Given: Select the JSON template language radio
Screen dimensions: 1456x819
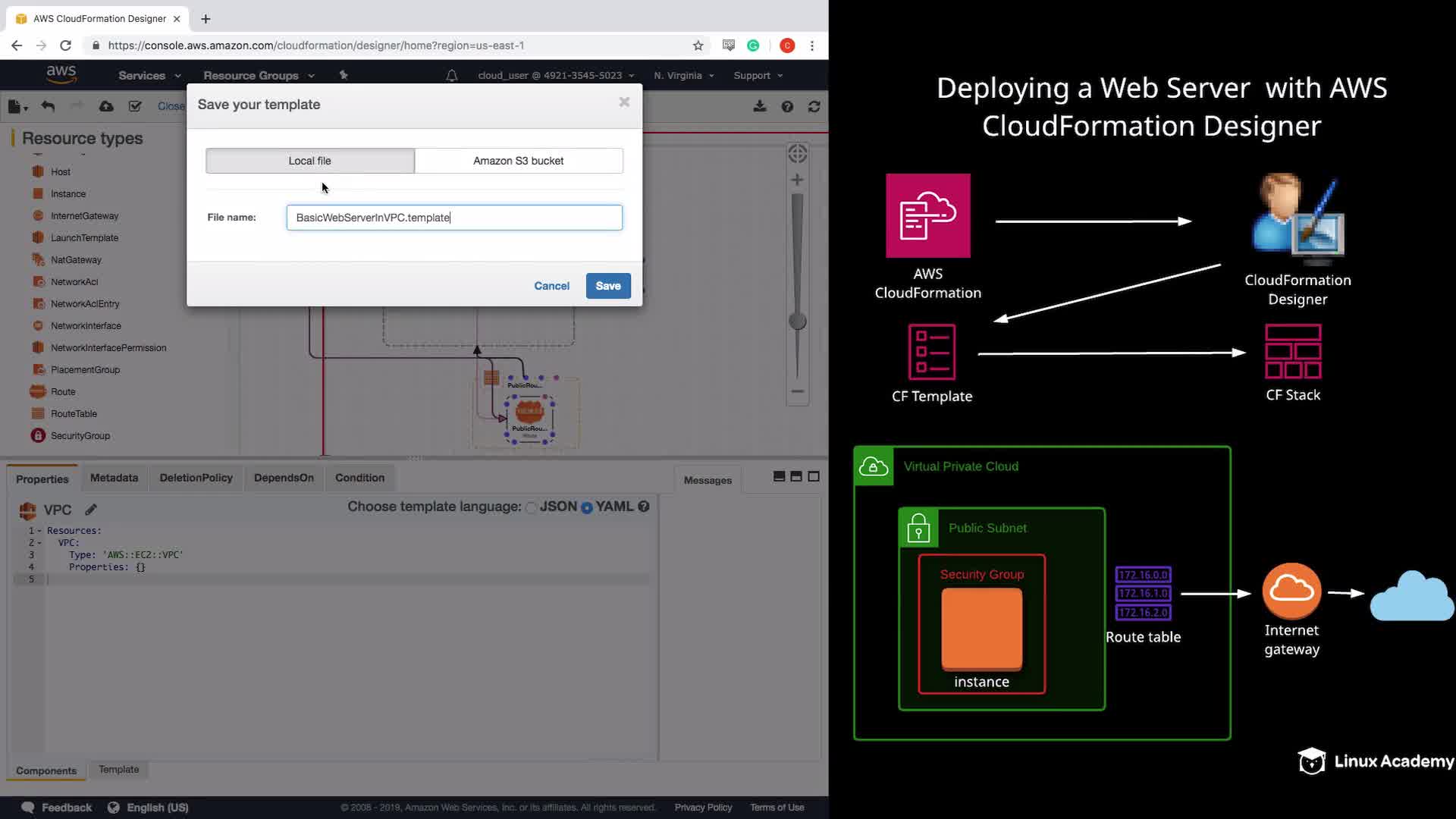Looking at the screenshot, I should pos(532,507).
